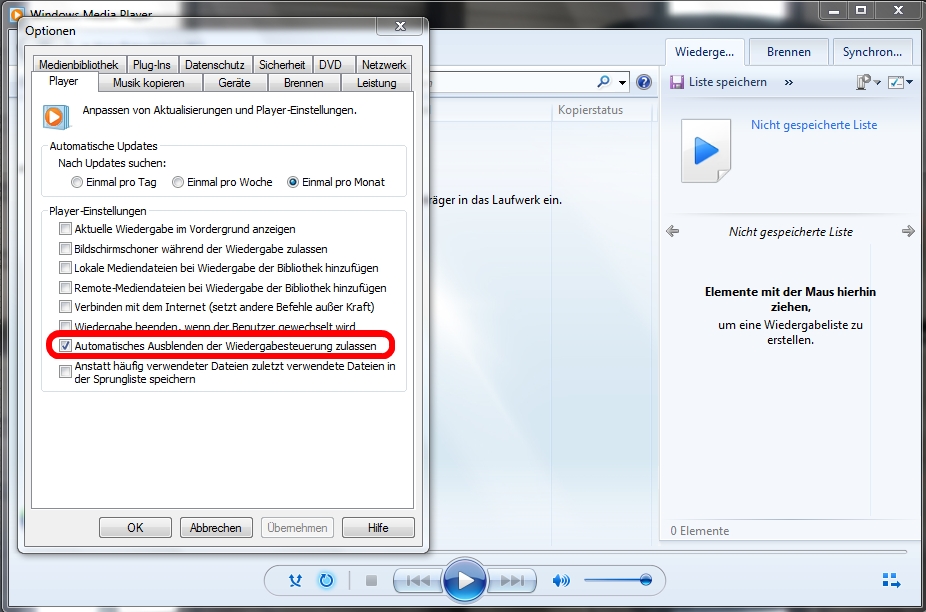Confirm with the OK button
The image size is (926, 612).
coord(135,528)
